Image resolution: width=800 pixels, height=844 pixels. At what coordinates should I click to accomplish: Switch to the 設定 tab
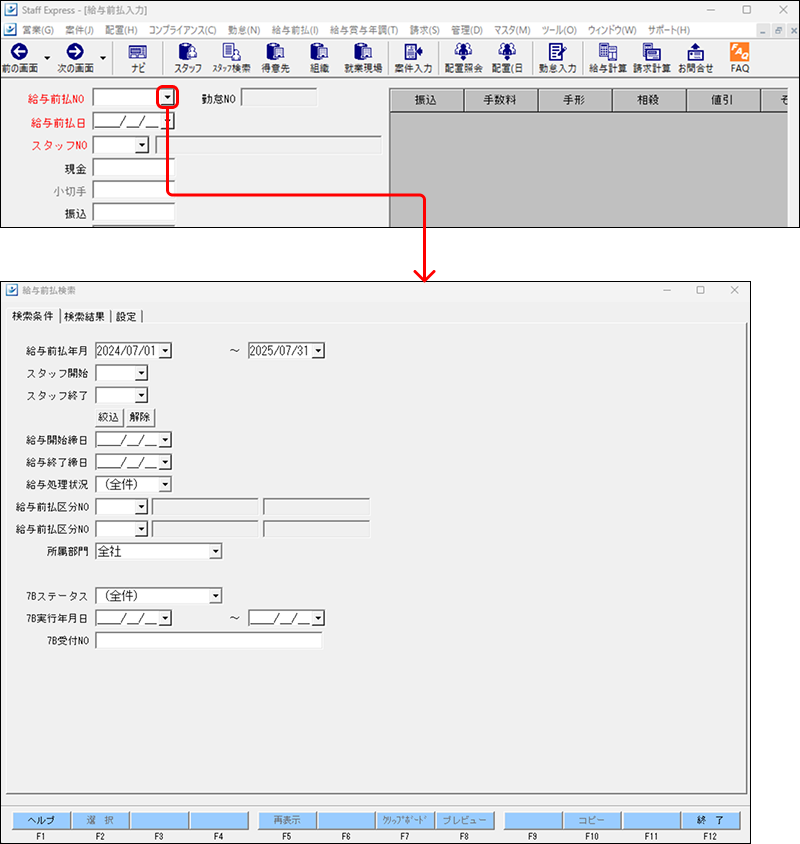(127, 316)
